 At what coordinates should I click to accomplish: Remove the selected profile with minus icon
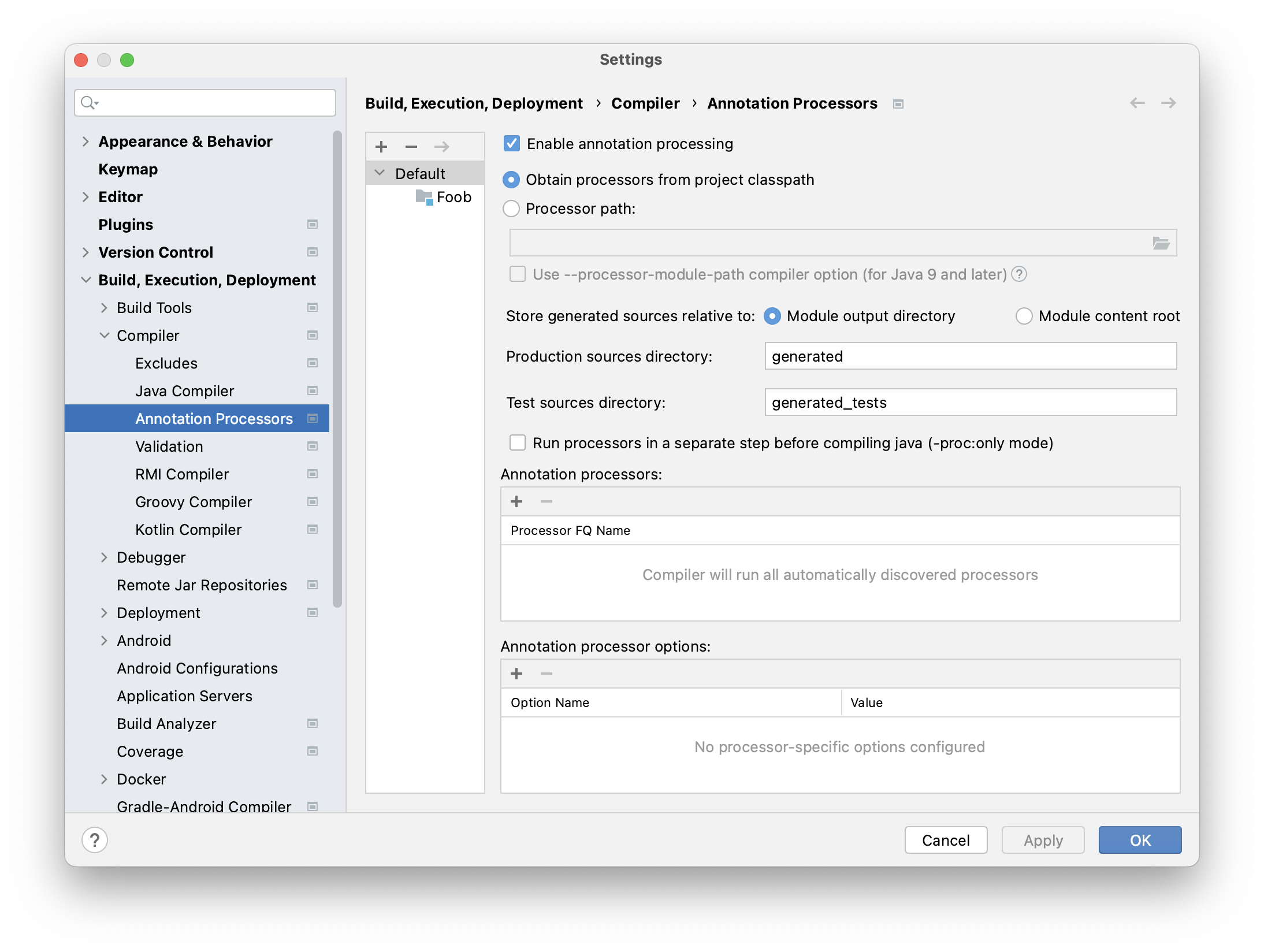[411, 147]
